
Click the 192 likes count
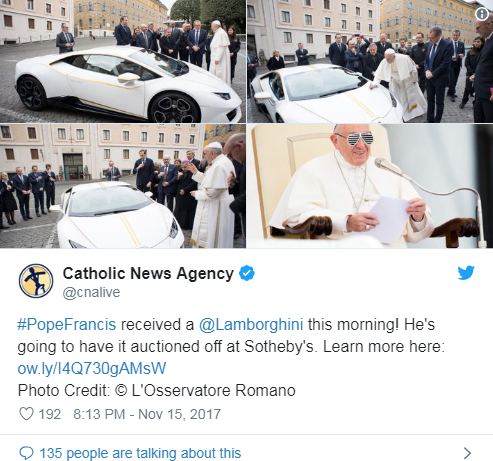pyautogui.click(x=50, y=414)
